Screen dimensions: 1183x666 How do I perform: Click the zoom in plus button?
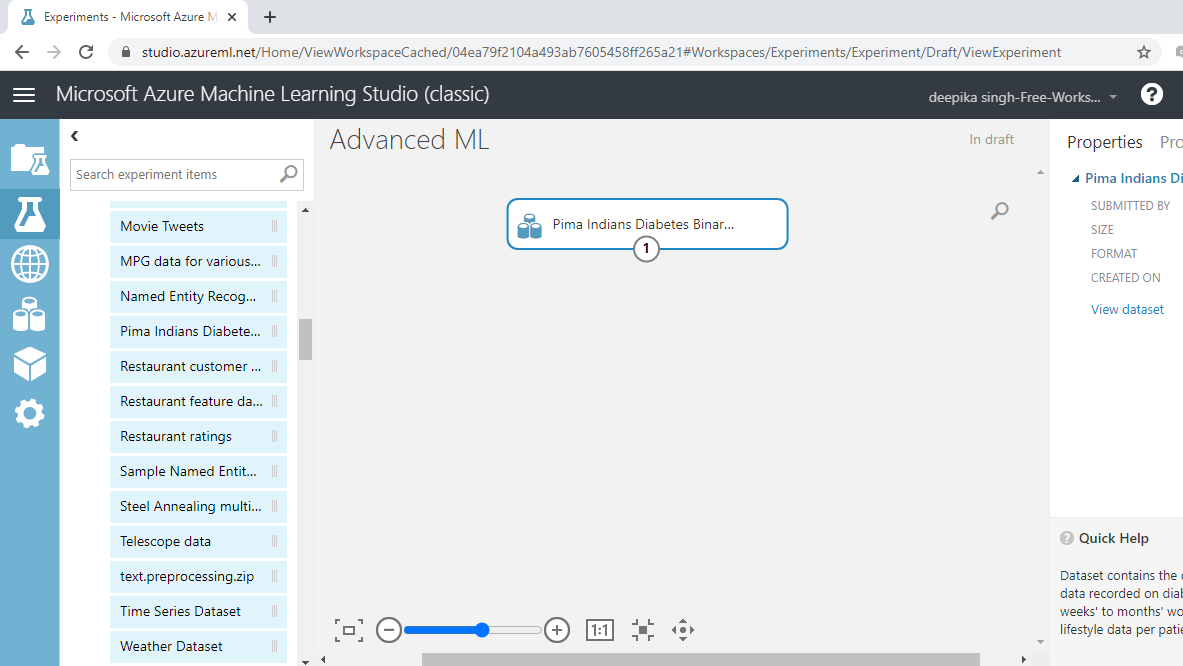click(557, 630)
